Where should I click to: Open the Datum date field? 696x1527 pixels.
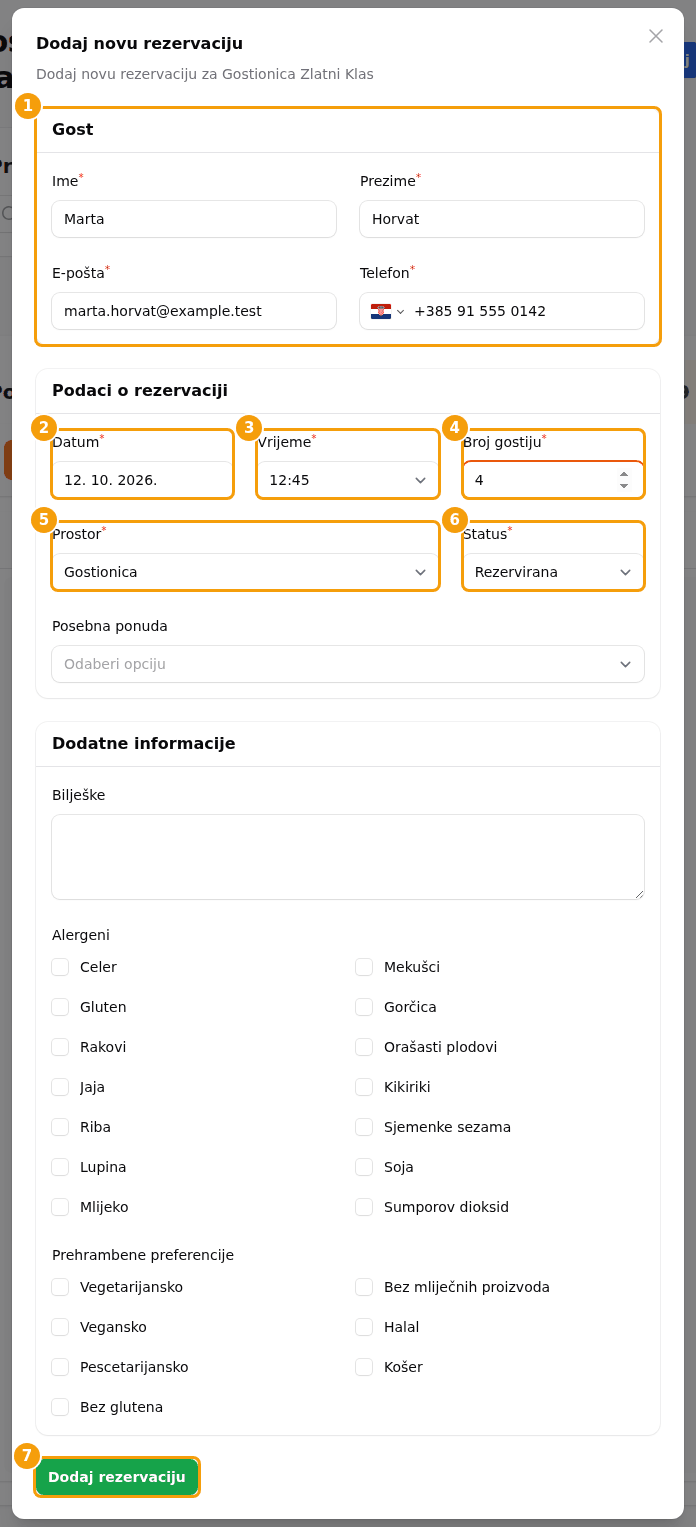[142, 480]
